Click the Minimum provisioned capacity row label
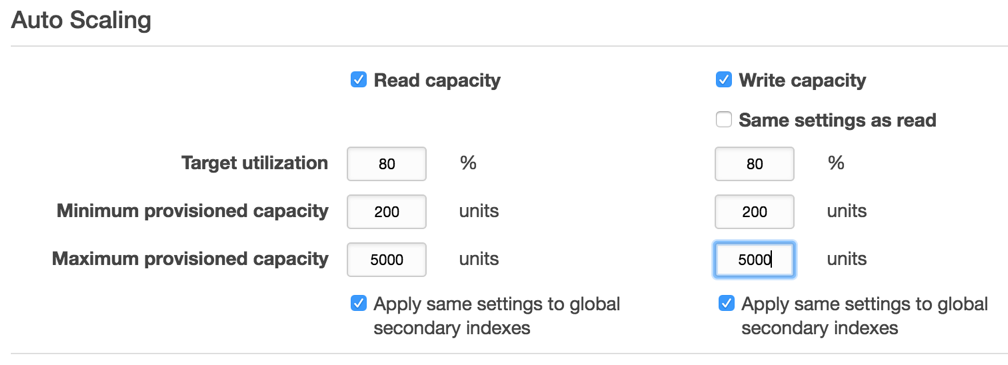This screenshot has height=365, width=1008. (192, 211)
